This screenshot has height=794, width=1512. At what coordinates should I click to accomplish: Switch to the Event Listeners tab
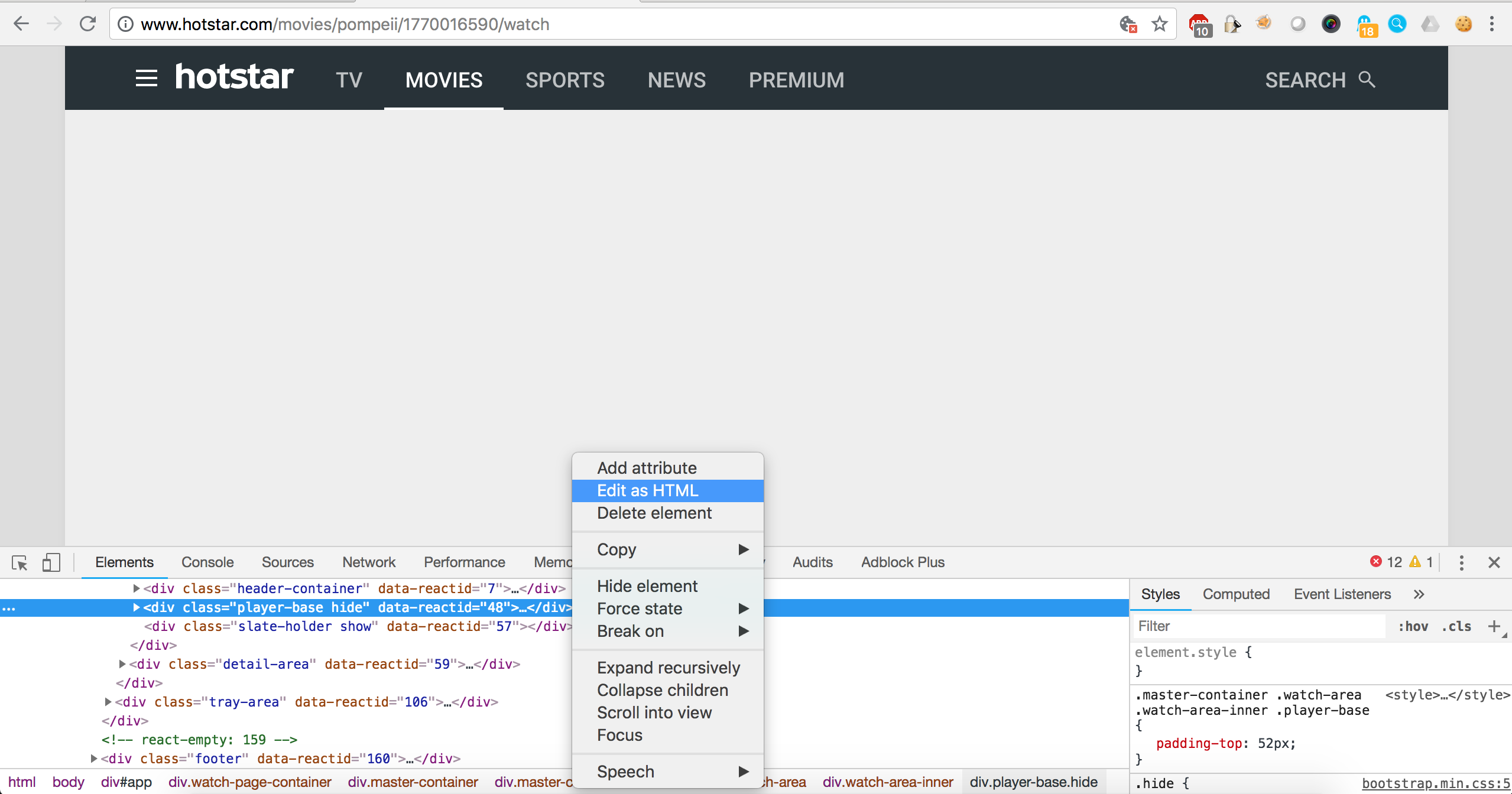[1342, 594]
